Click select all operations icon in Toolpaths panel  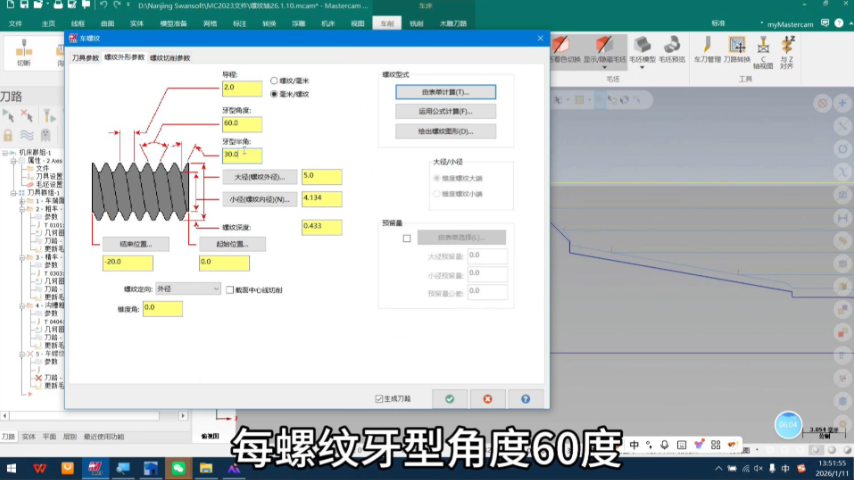click(9, 116)
